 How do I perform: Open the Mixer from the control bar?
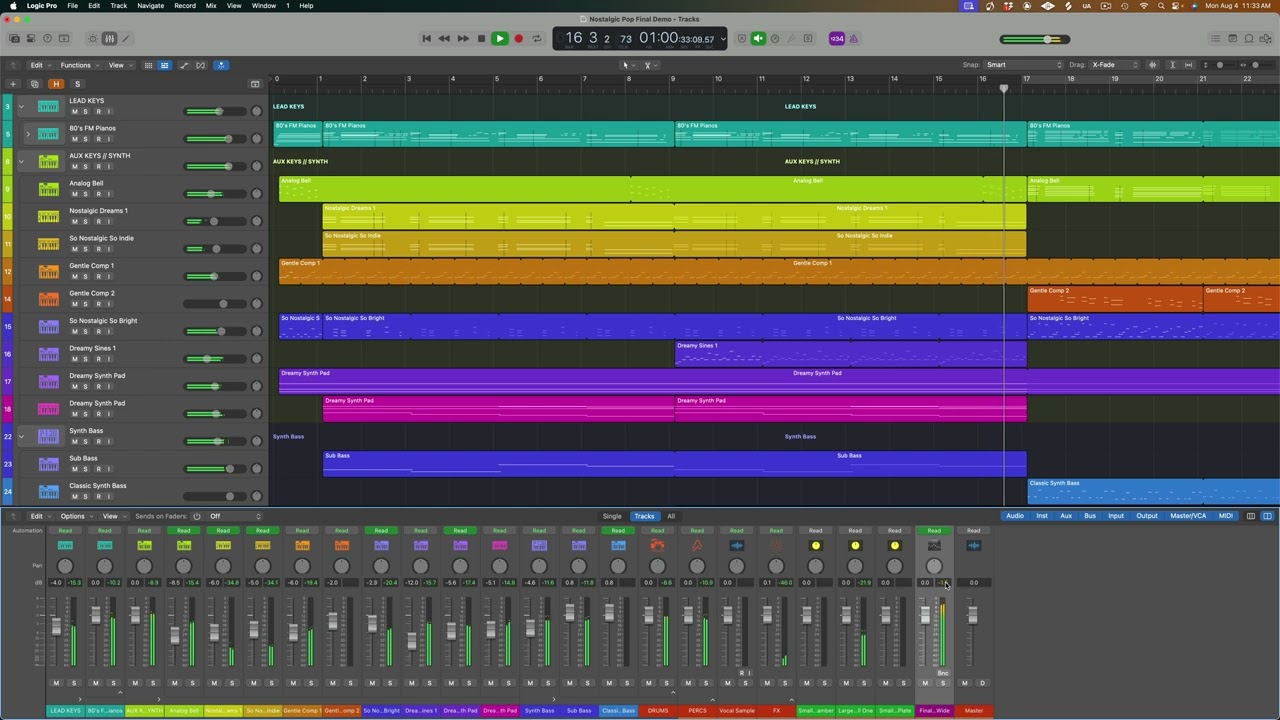tap(109, 39)
